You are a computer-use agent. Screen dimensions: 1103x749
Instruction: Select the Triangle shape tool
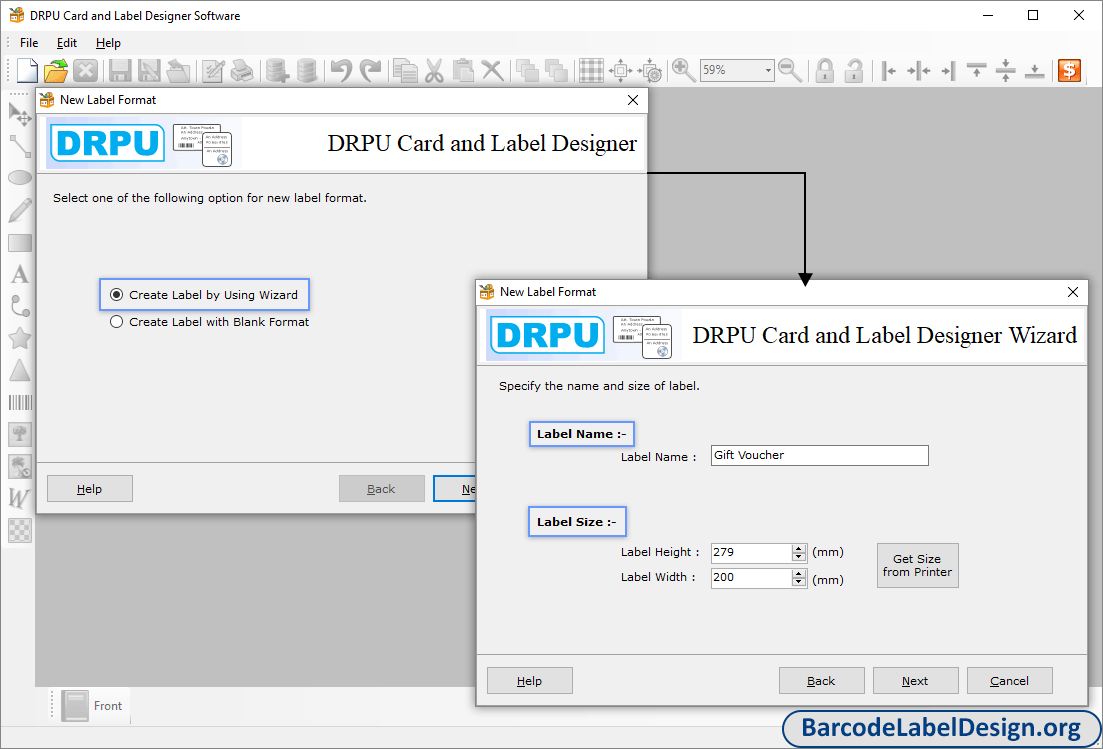click(x=20, y=370)
